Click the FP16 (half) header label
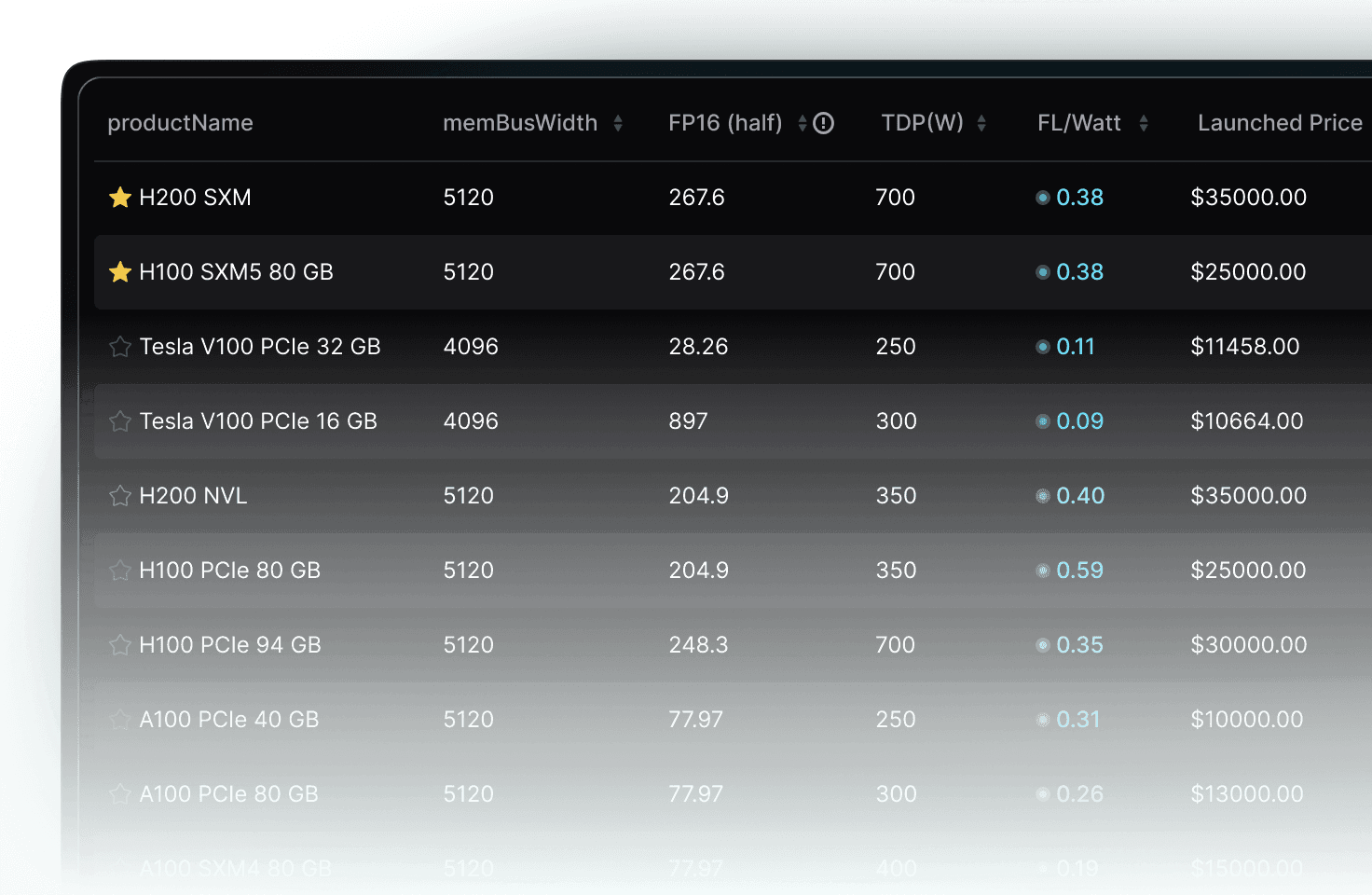Image resolution: width=1372 pixels, height=895 pixels. [x=725, y=123]
